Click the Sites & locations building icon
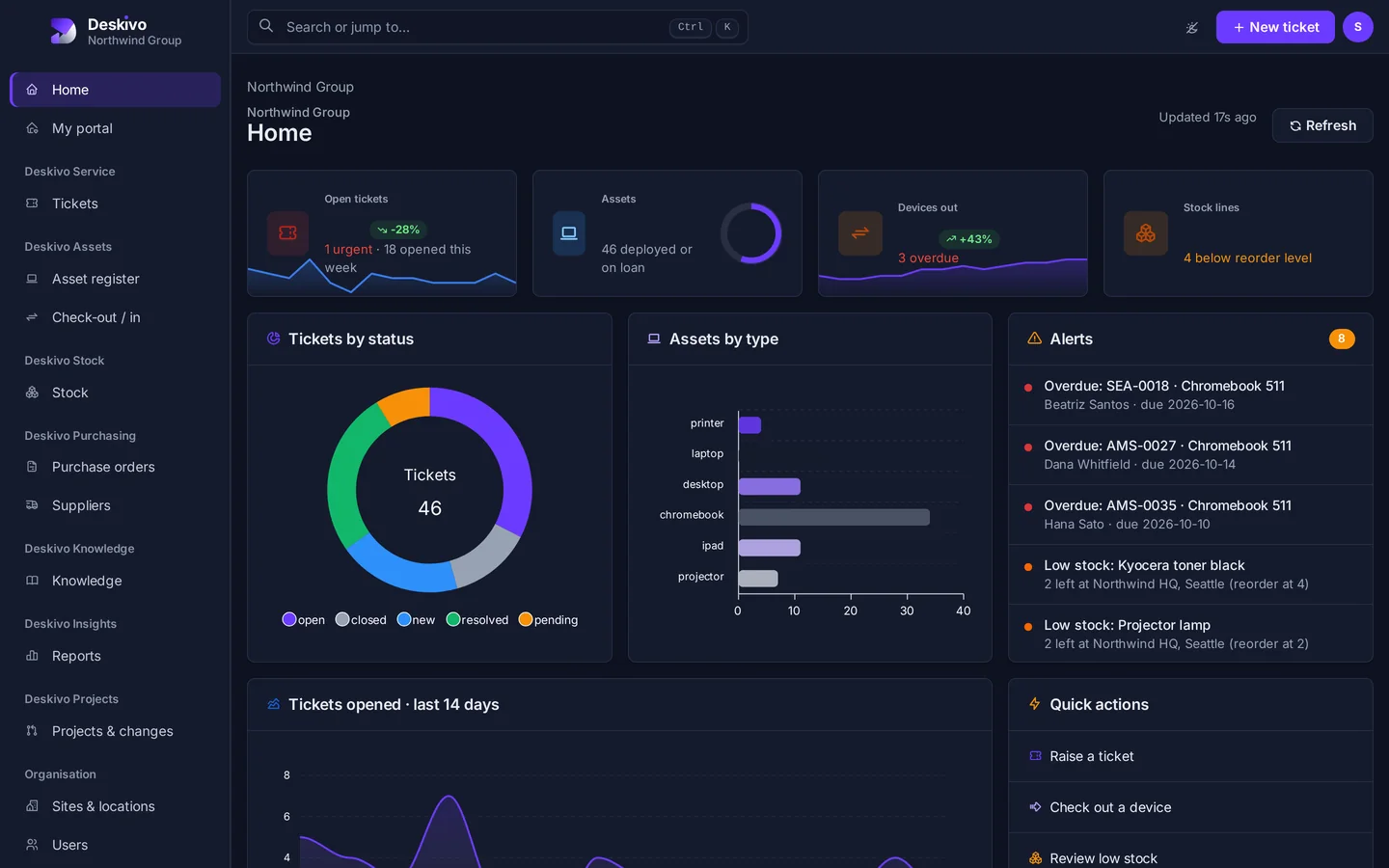 pos(32,806)
